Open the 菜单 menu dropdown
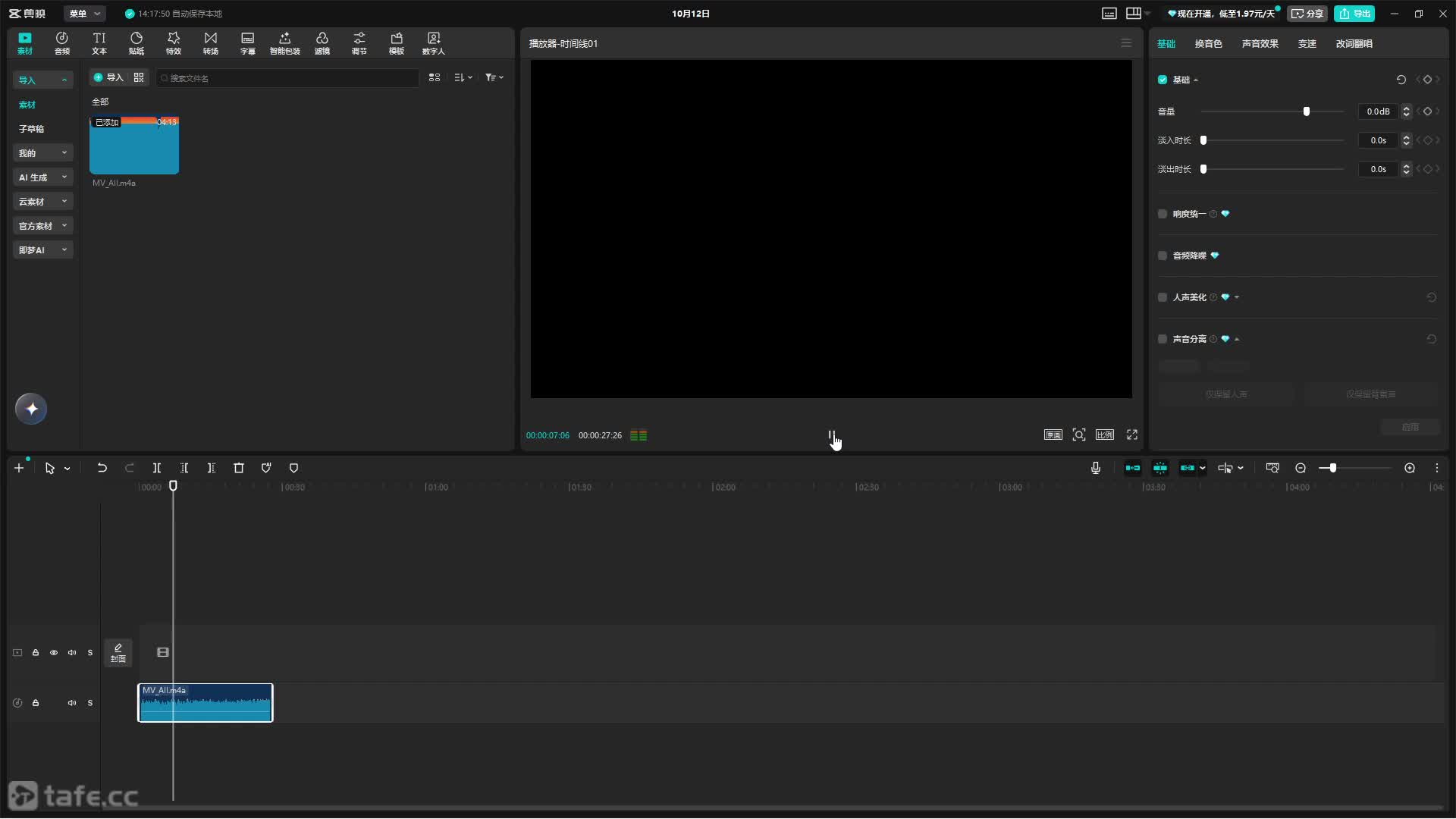Viewport: 1456px width, 819px height. (85, 14)
